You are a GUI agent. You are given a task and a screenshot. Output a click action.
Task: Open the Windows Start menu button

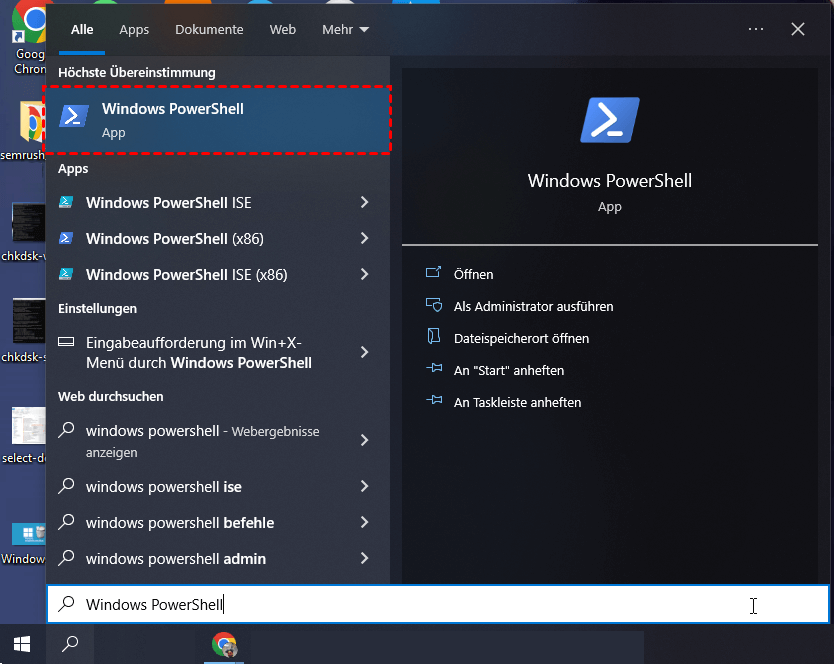pos(22,644)
